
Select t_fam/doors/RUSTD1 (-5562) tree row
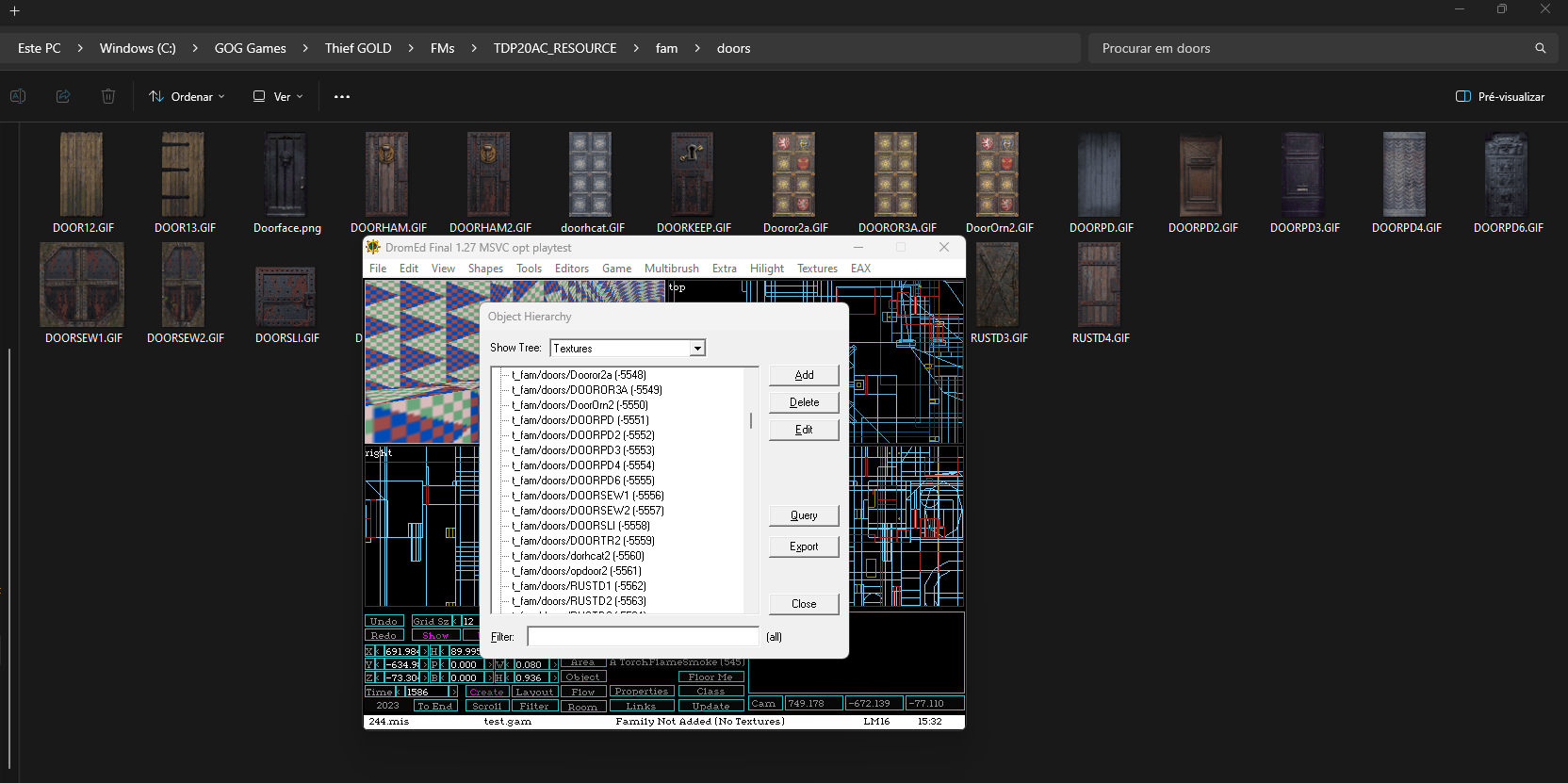coord(579,586)
